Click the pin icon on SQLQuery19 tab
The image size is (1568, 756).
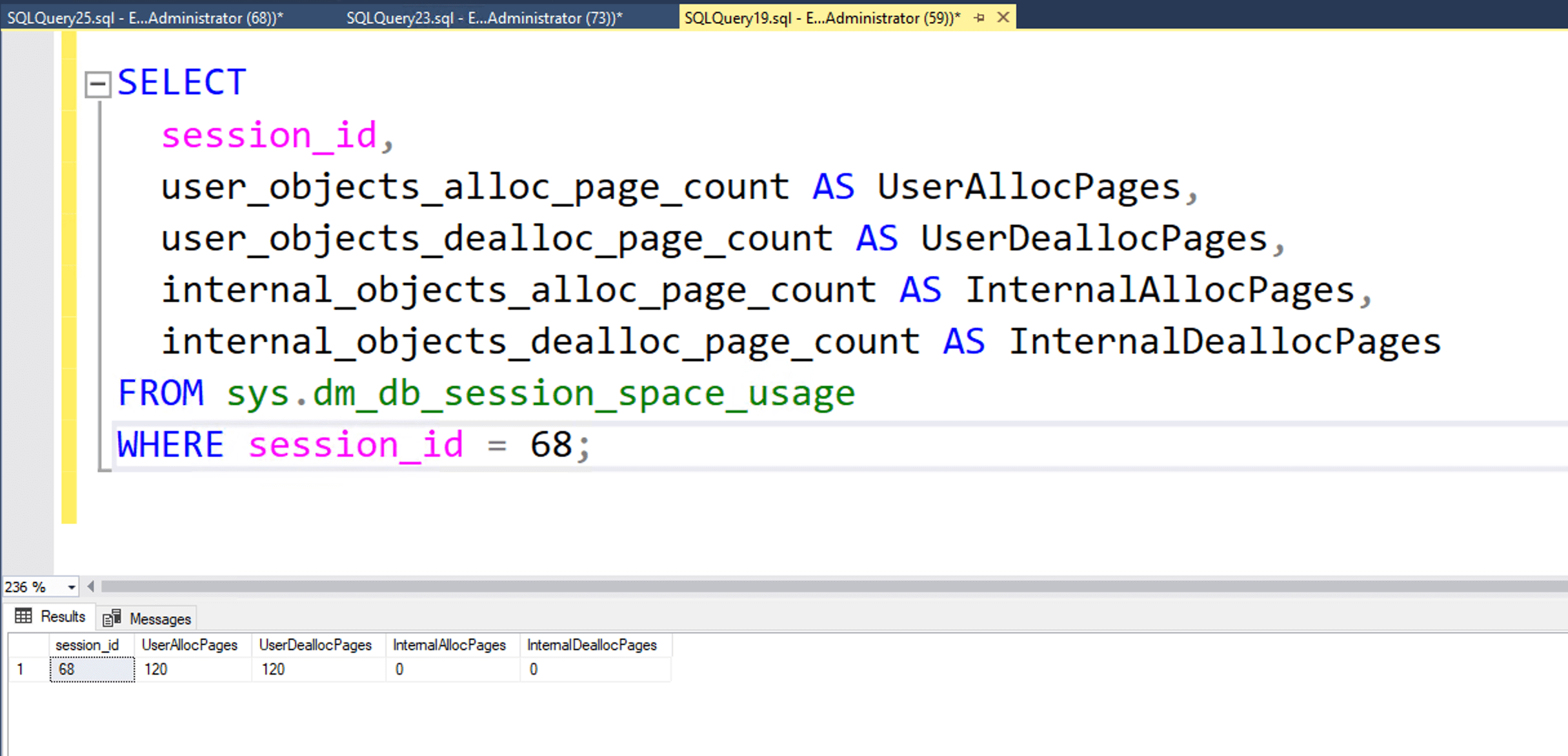click(980, 18)
